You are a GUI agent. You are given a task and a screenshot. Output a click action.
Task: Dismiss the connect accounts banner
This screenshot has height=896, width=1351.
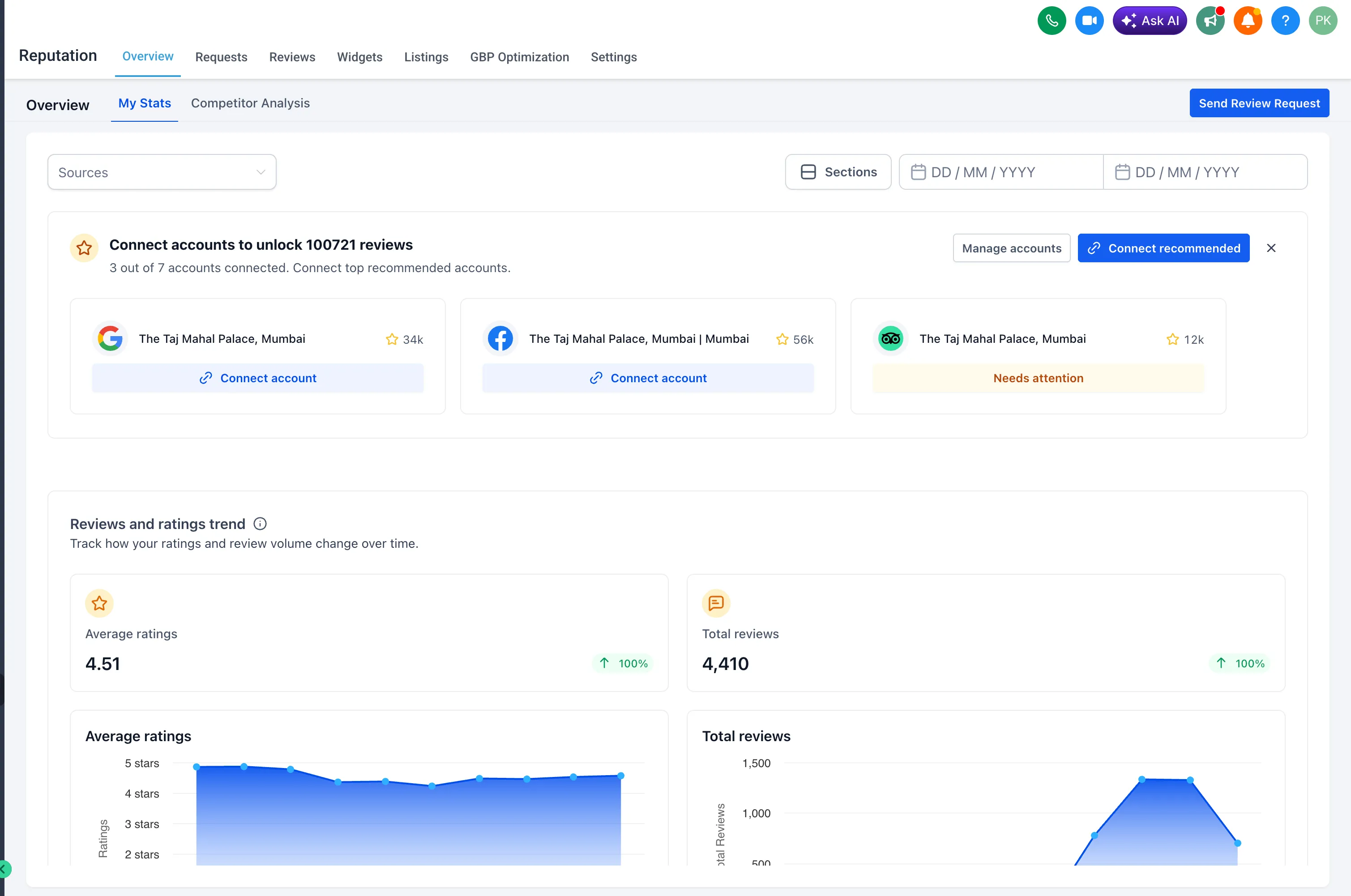(1270, 248)
